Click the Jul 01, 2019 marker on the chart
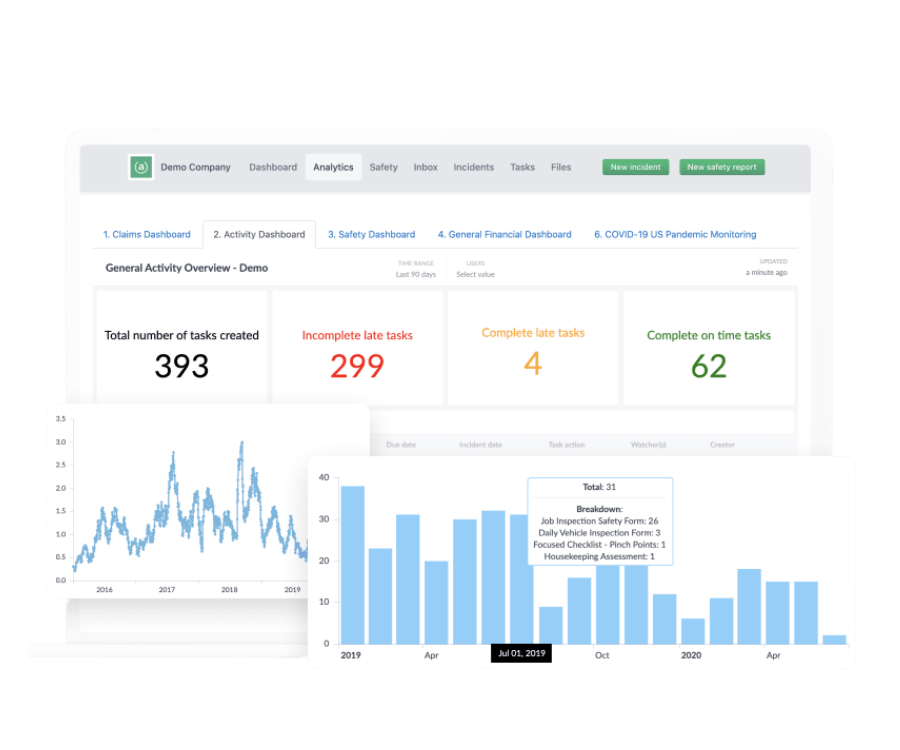 click(x=523, y=652)
